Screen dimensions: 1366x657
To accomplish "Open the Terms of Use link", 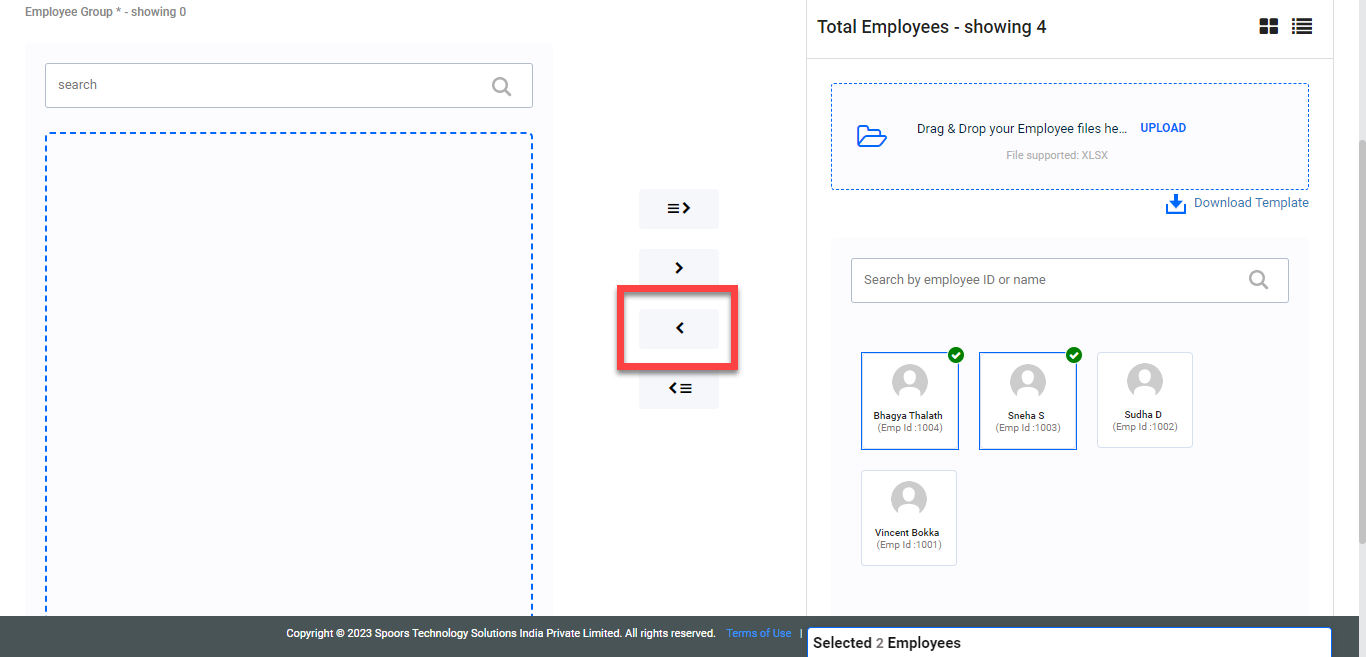I will click(x=758, y=633).
